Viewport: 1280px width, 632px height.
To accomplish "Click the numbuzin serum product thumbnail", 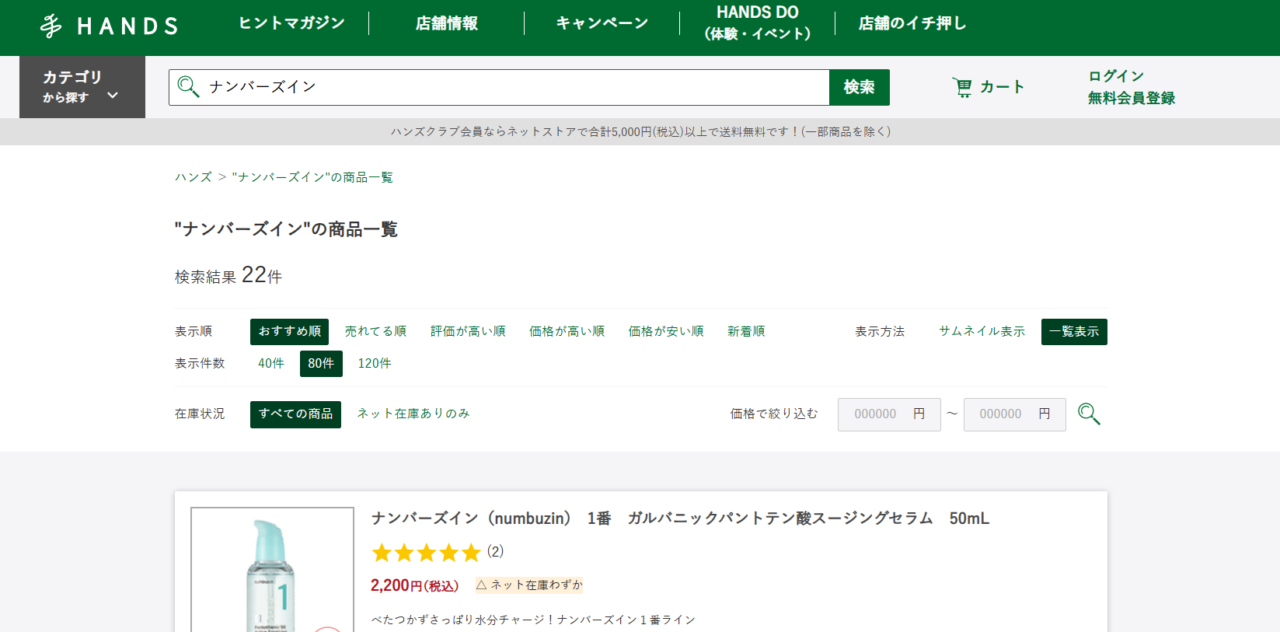I will 272,570.
